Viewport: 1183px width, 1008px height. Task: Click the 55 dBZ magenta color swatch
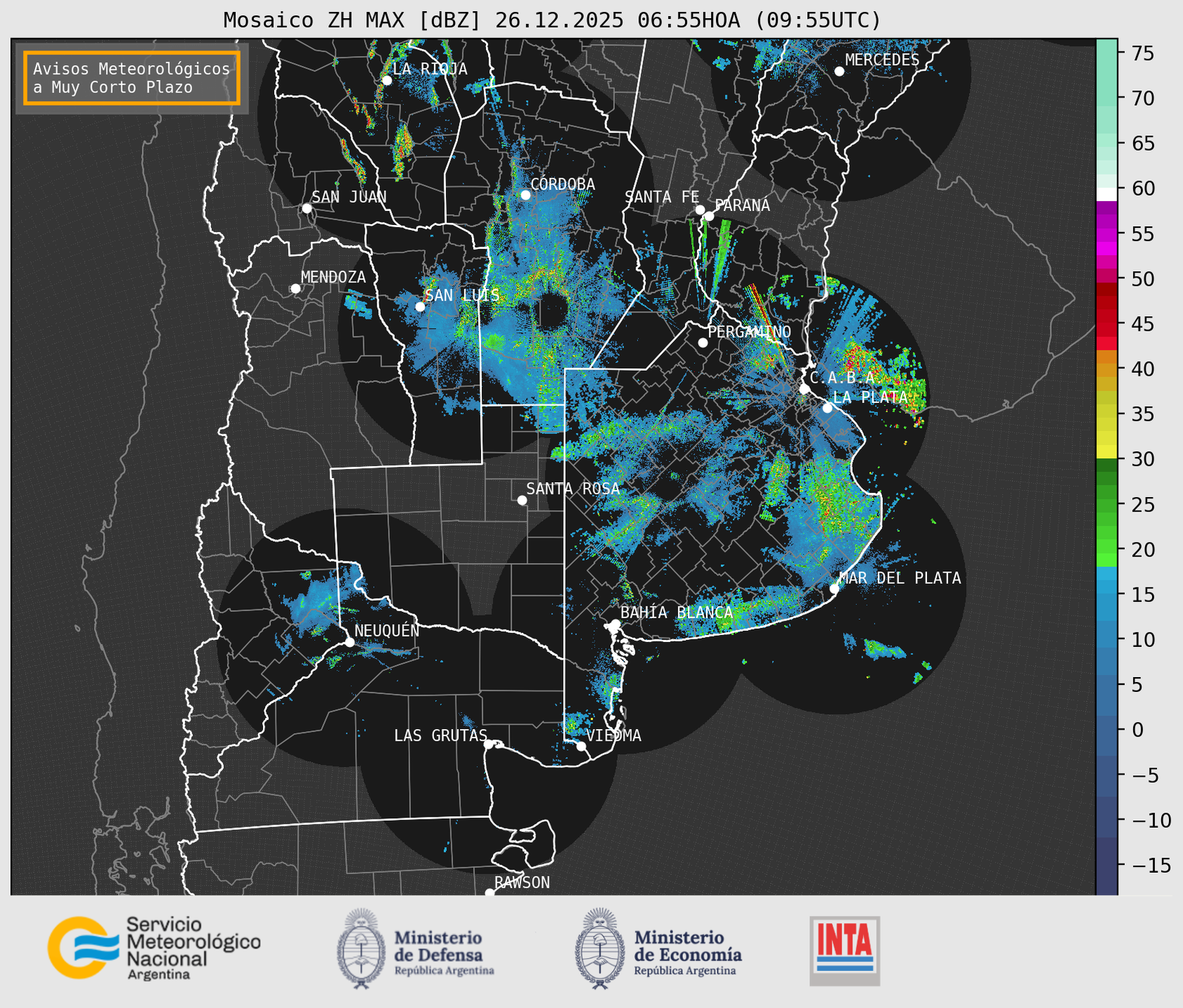(x=1107, y=234)
